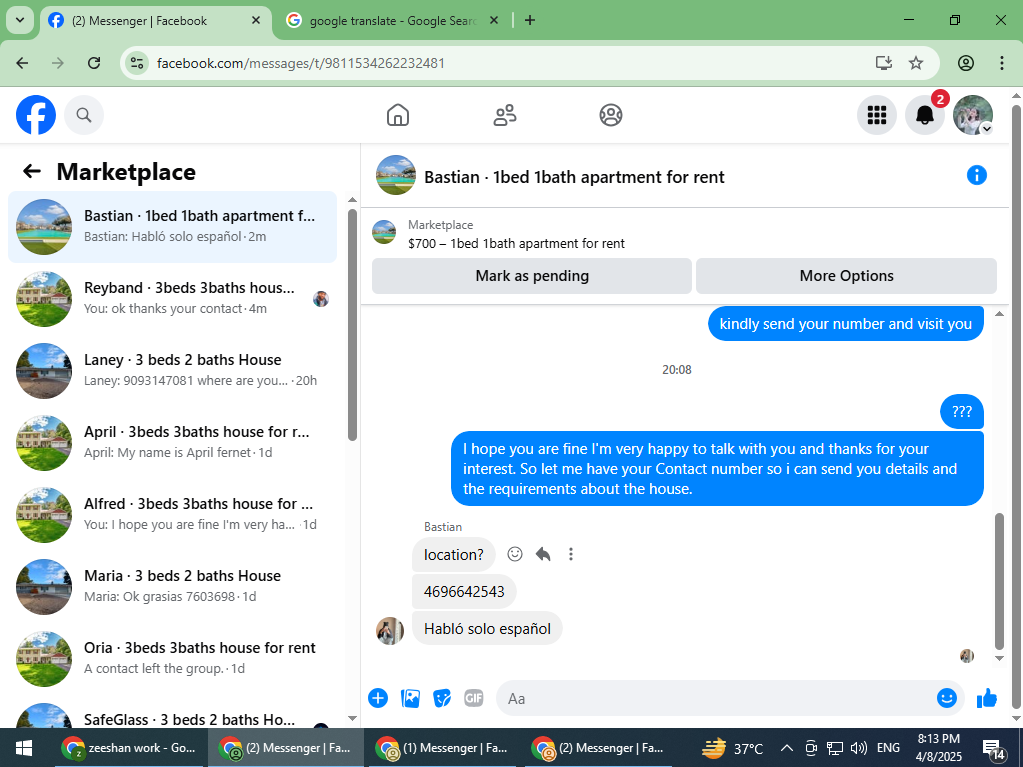Click Bastian's avatar beside last message
Screen dimensions: 1023x767
[390, 631]
